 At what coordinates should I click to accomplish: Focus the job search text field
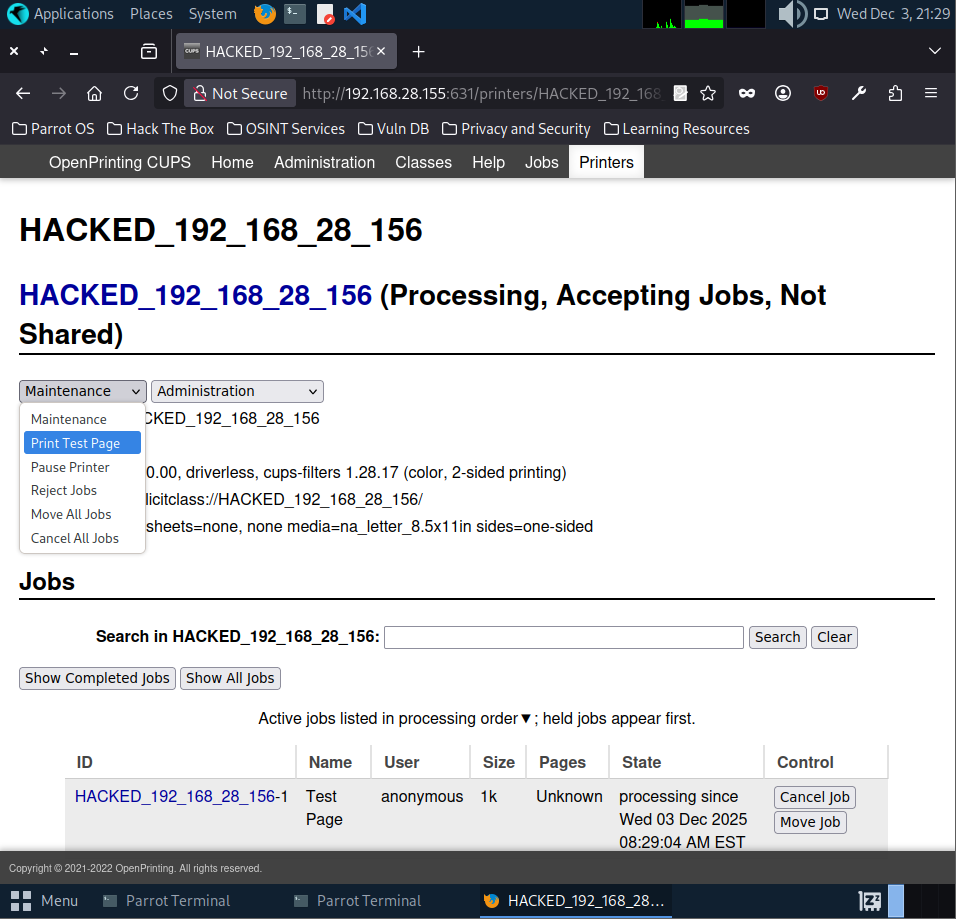tap(563, 637)
